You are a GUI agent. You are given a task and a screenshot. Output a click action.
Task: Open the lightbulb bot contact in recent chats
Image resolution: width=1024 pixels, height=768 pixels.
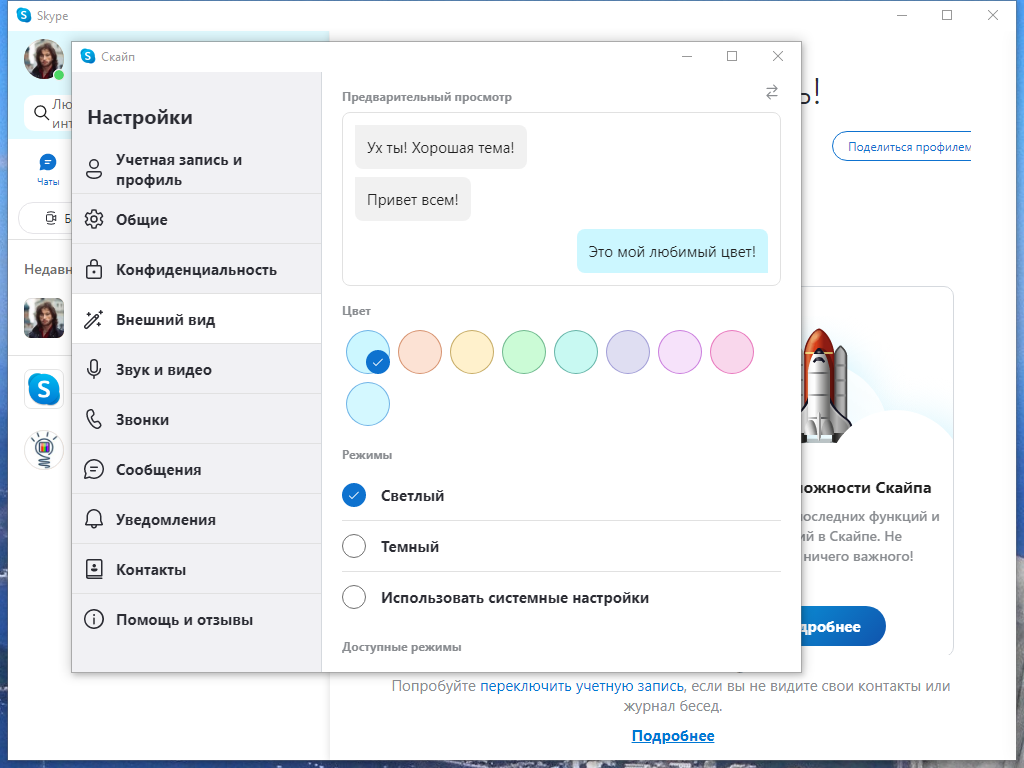(x=44, y=449)
